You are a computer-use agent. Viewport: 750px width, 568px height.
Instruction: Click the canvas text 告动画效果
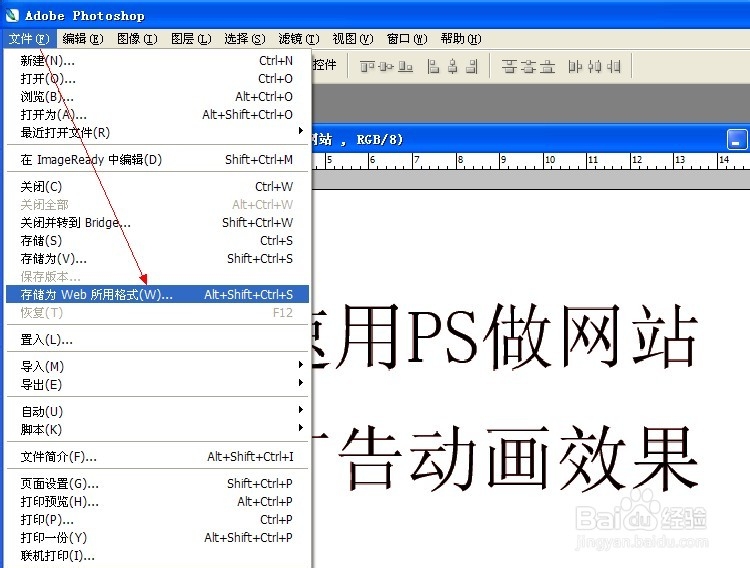pos(518,459)
